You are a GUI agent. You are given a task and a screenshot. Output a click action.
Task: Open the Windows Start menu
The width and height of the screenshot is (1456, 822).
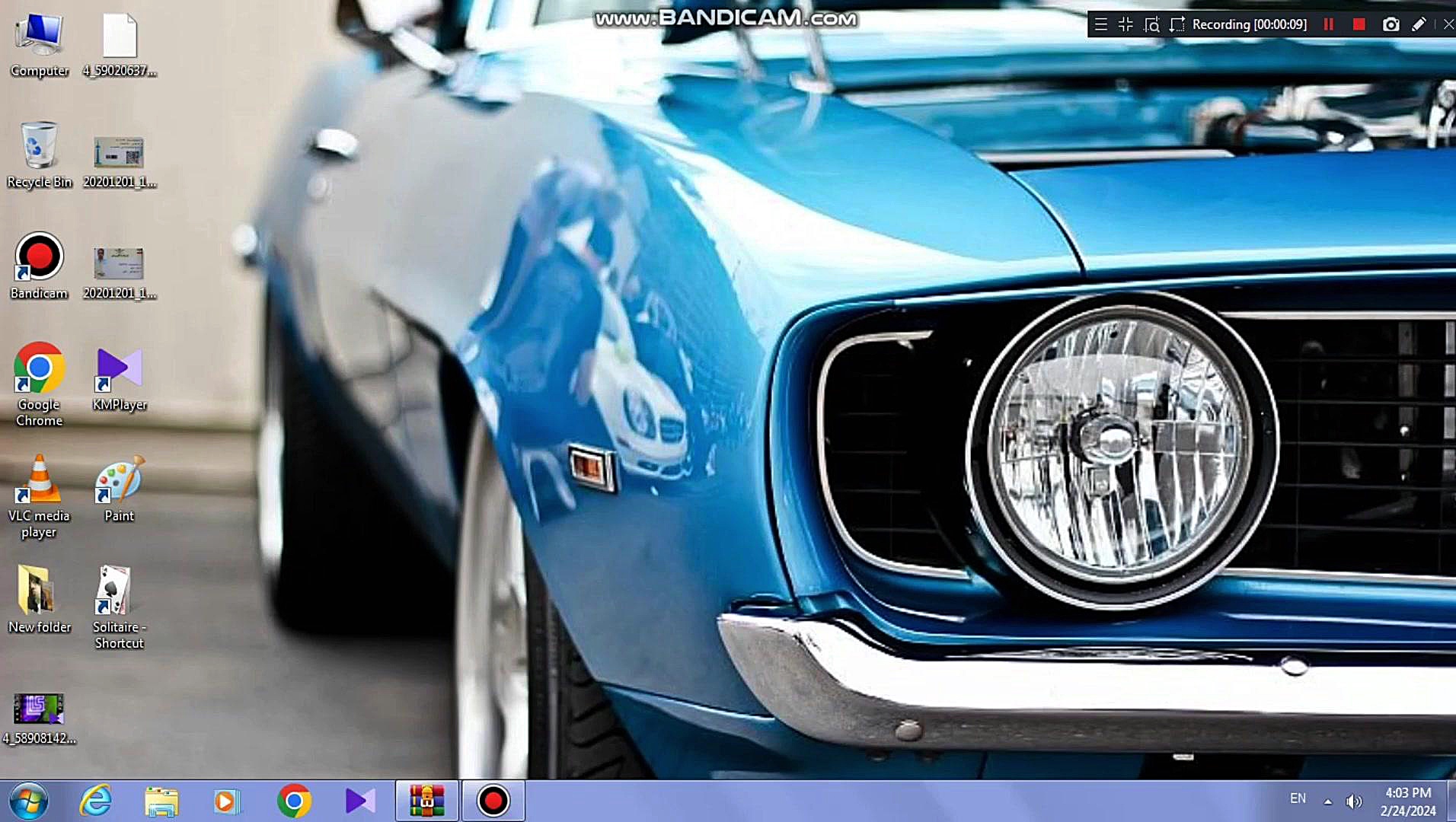coord(29,801)
